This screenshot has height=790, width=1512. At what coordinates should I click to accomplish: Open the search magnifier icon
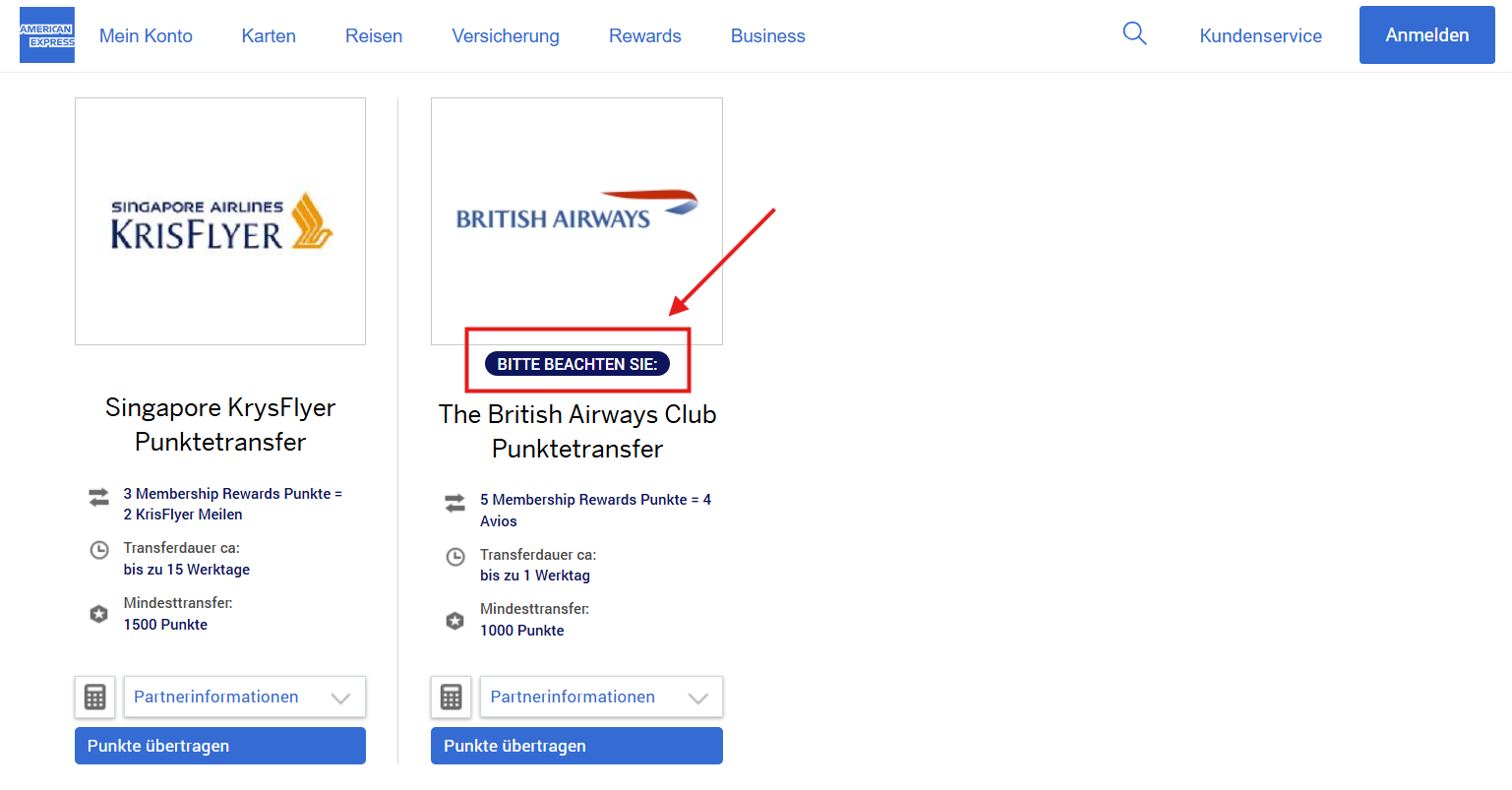pos(1134,32)
